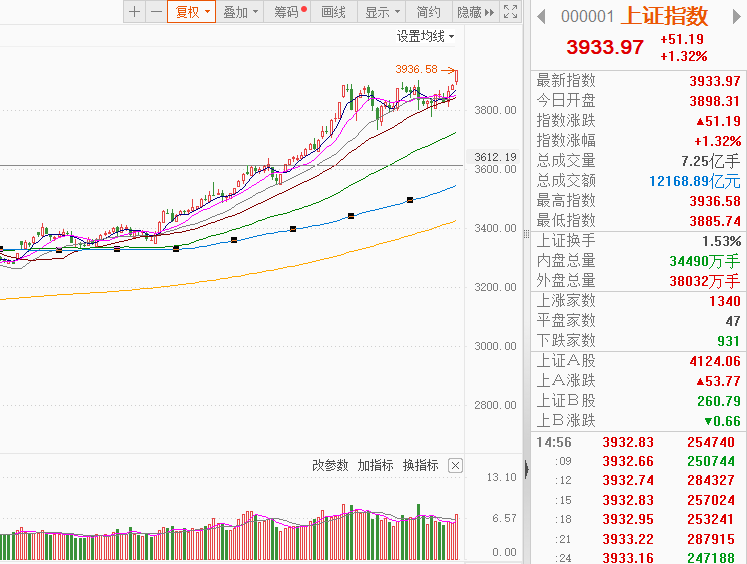Click tick price 3932.95 at :18

[x=628, y=519]
